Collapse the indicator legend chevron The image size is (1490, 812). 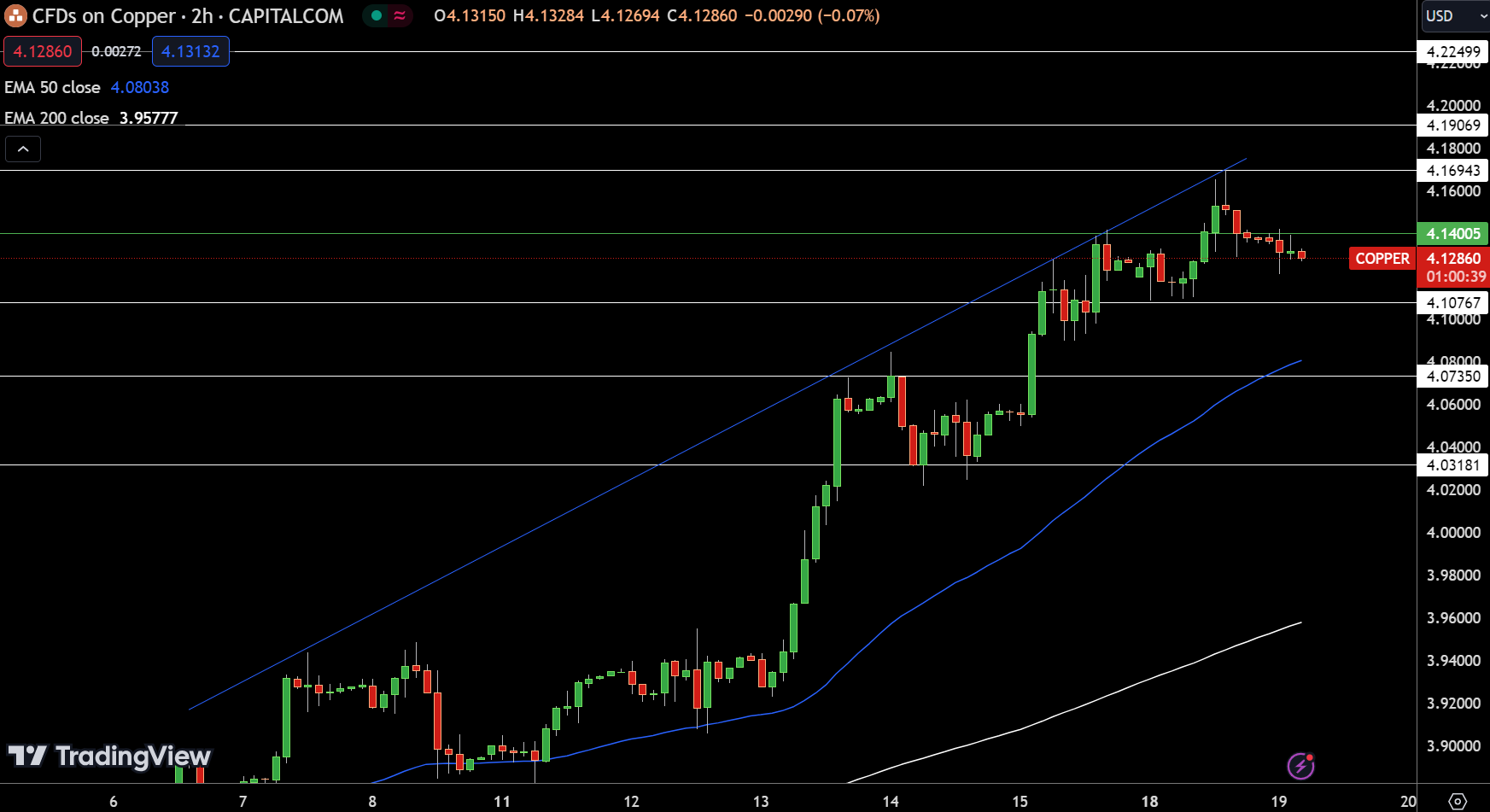23,149
